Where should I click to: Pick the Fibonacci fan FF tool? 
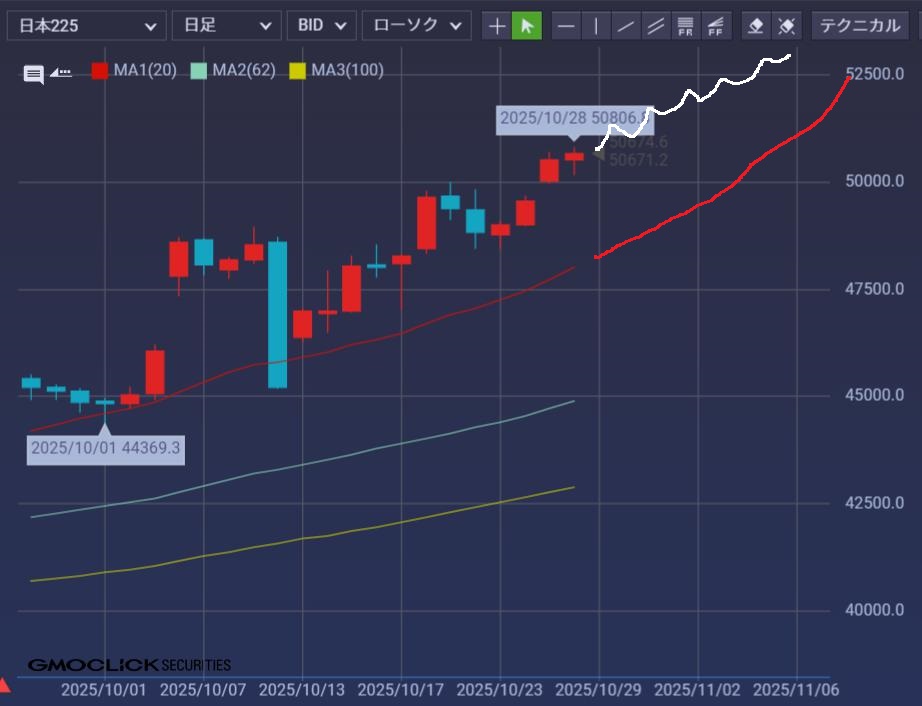point(716,26)
